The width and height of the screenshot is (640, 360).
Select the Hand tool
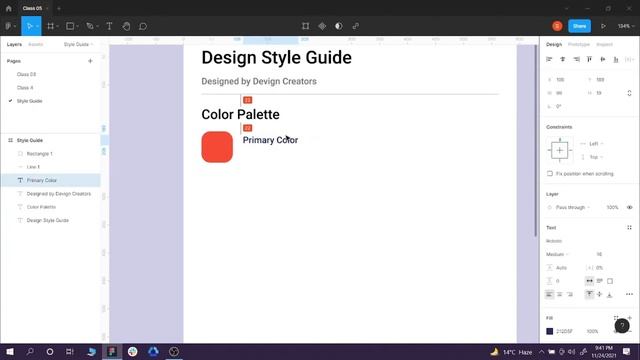[x=126, y=26]
